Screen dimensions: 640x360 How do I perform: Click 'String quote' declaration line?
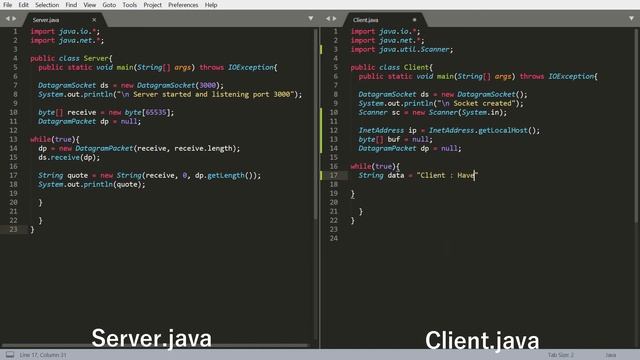(x=149, y=175)
